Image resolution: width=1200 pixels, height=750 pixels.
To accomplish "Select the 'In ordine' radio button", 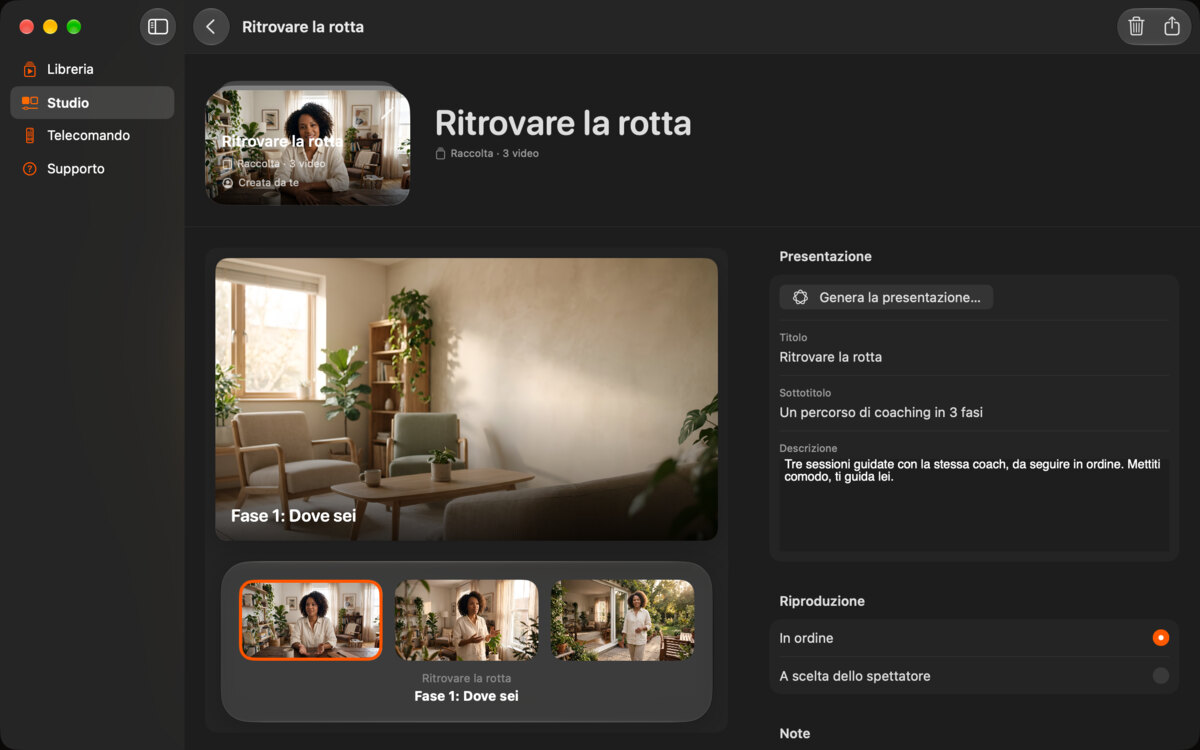I will point(1160,638).
